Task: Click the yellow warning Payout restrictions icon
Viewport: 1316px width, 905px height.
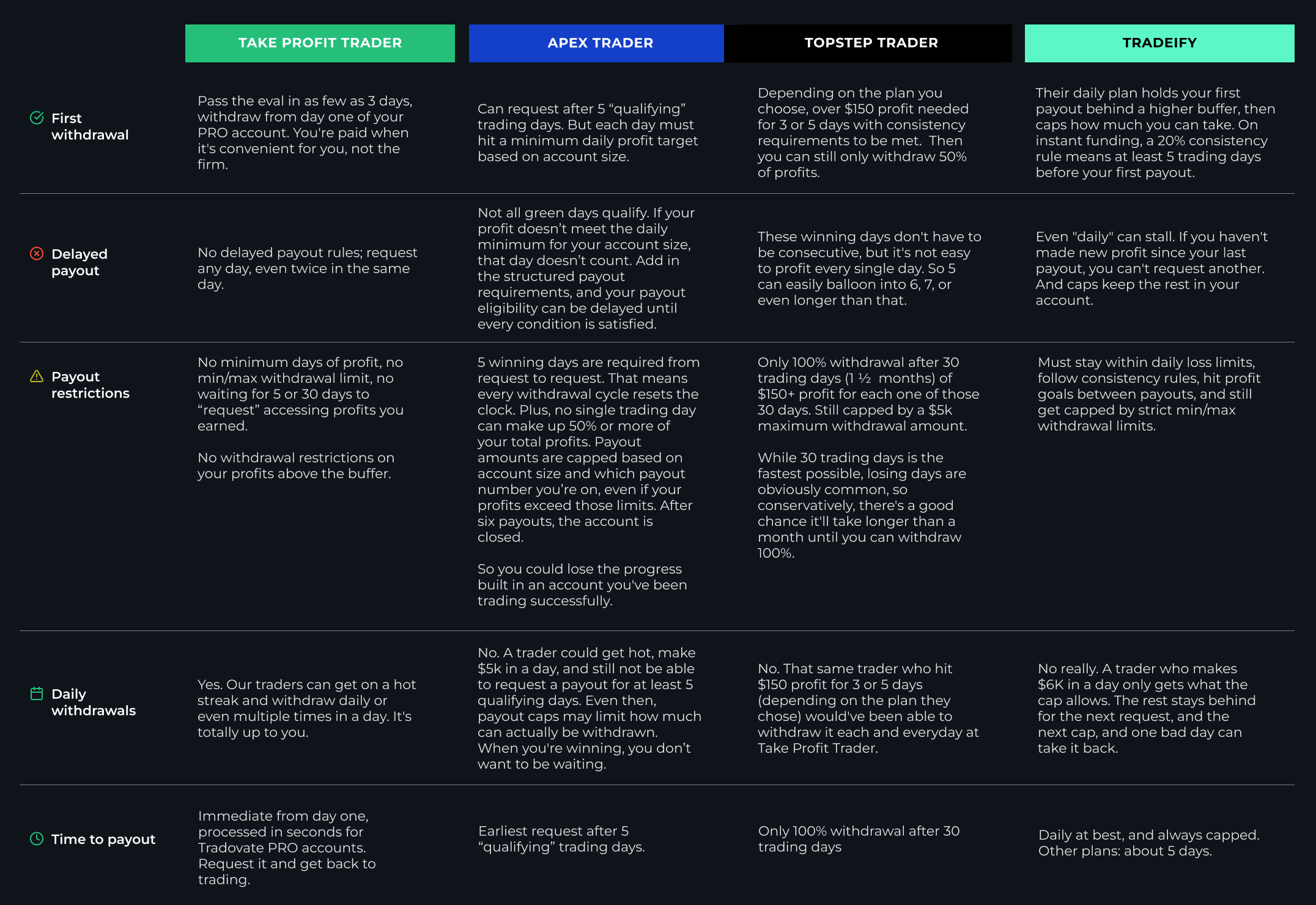Action: [x=37, y=376]
